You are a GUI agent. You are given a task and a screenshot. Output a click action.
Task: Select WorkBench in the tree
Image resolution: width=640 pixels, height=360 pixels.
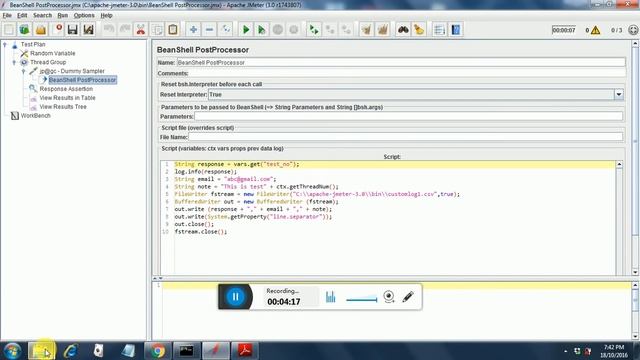point(36,116)
